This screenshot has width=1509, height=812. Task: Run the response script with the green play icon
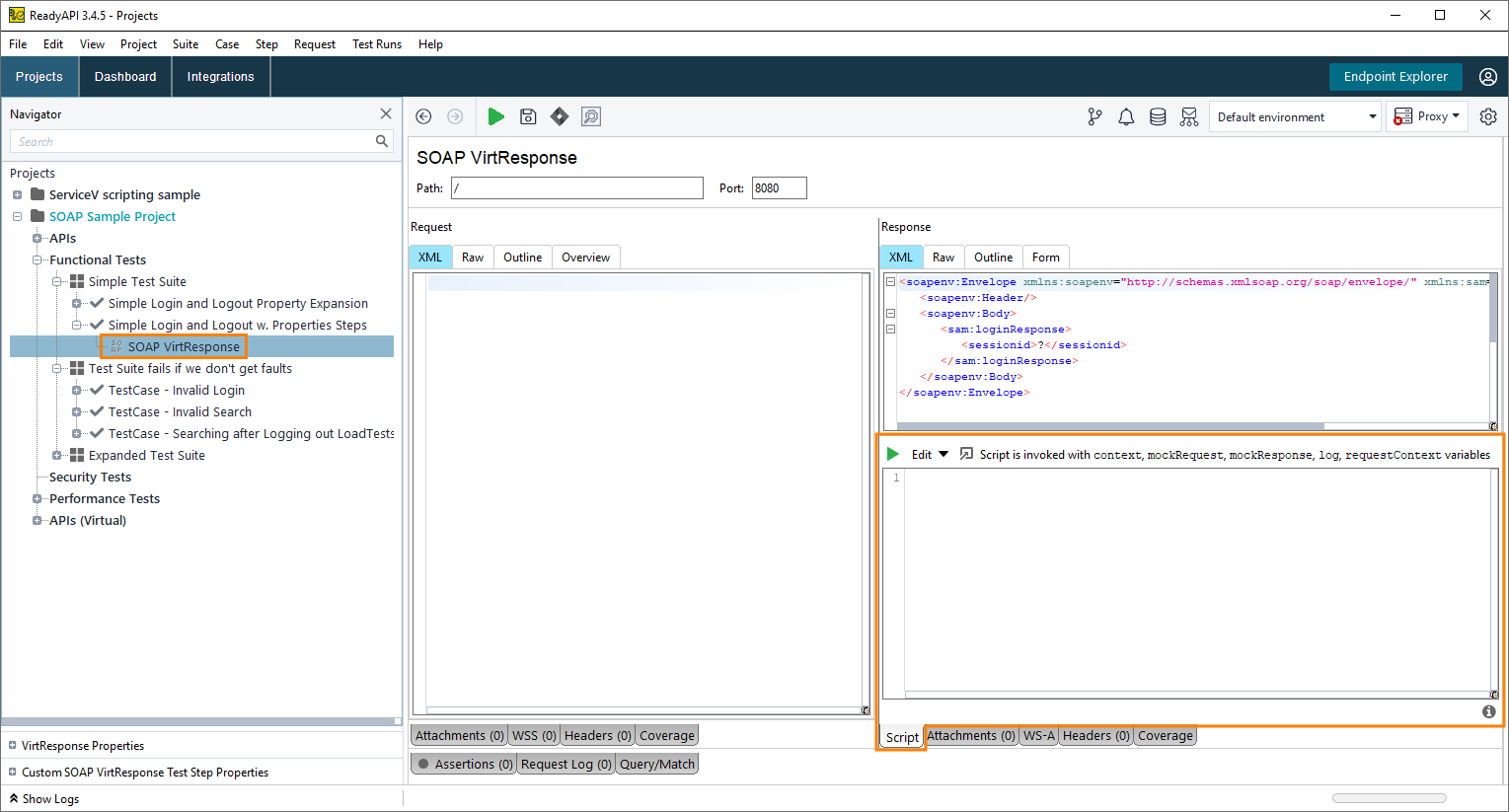click(891, 454)
